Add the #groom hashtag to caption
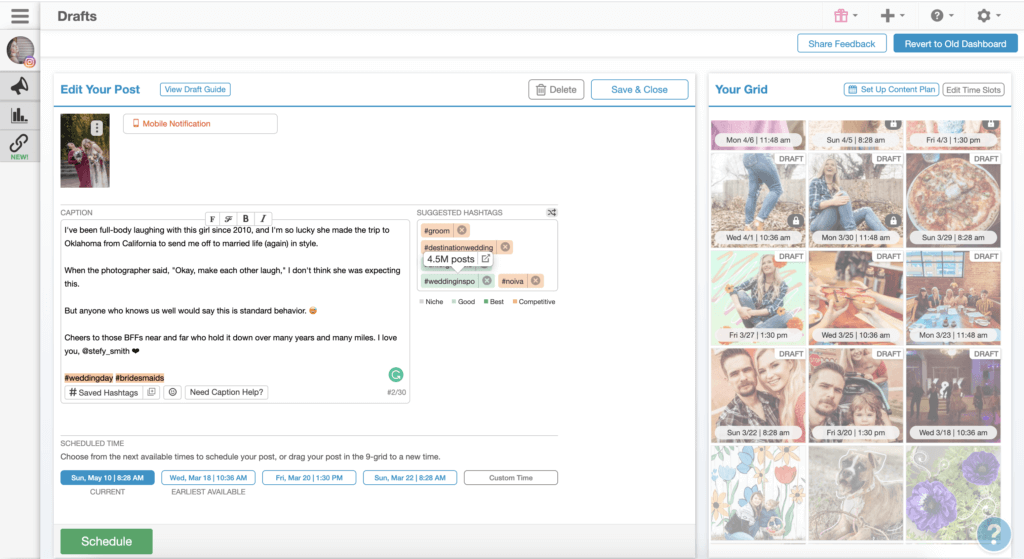This screenshot has height=559, width=1024. point(437,230)
